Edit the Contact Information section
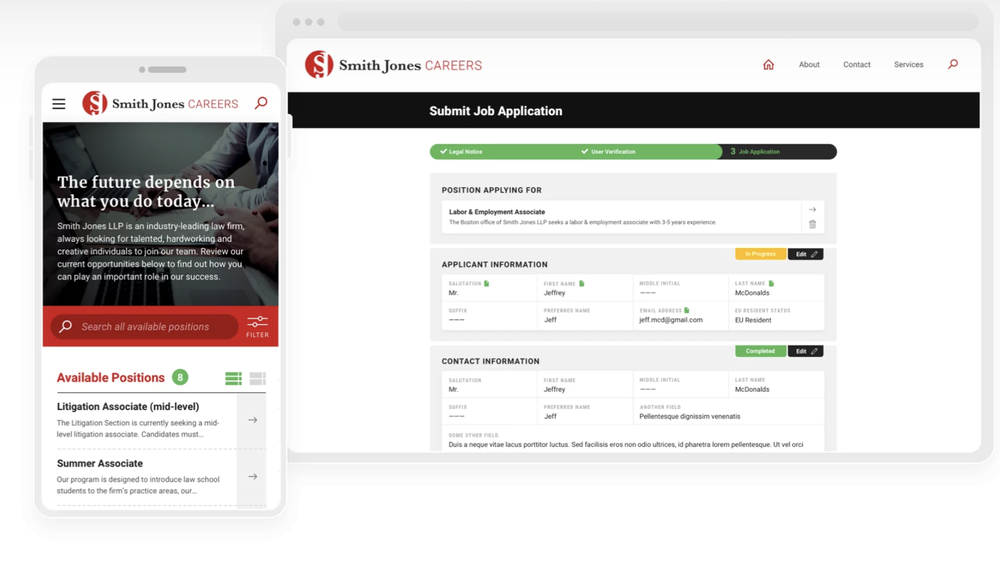 pos(805,351)
